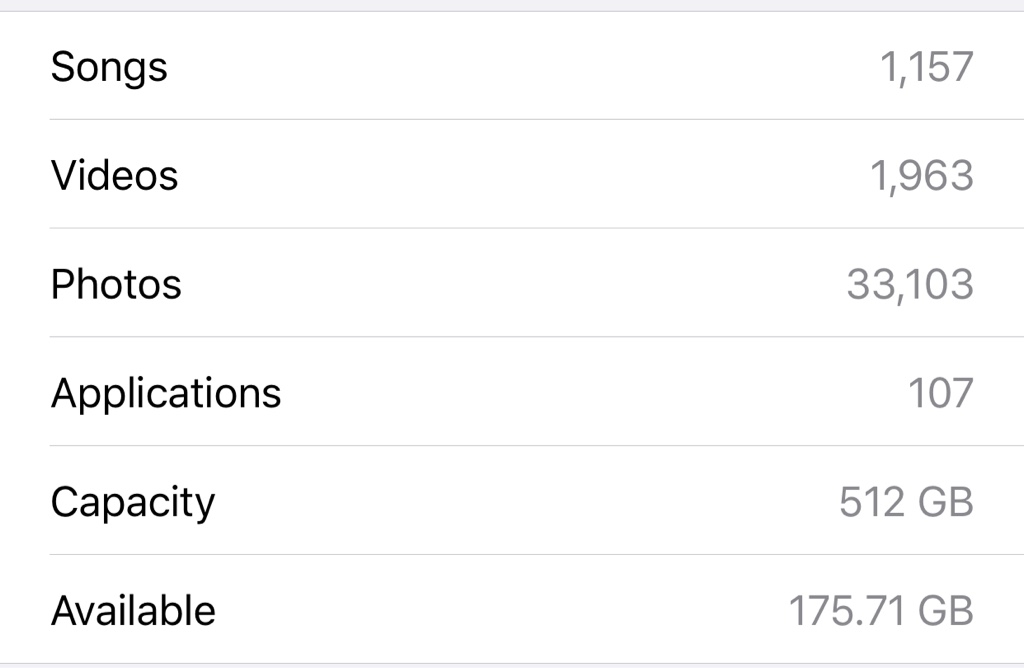Click the empty middle of Videos row
The height and width of the screenshot is (668, 1024).
[x=522, y=174]
